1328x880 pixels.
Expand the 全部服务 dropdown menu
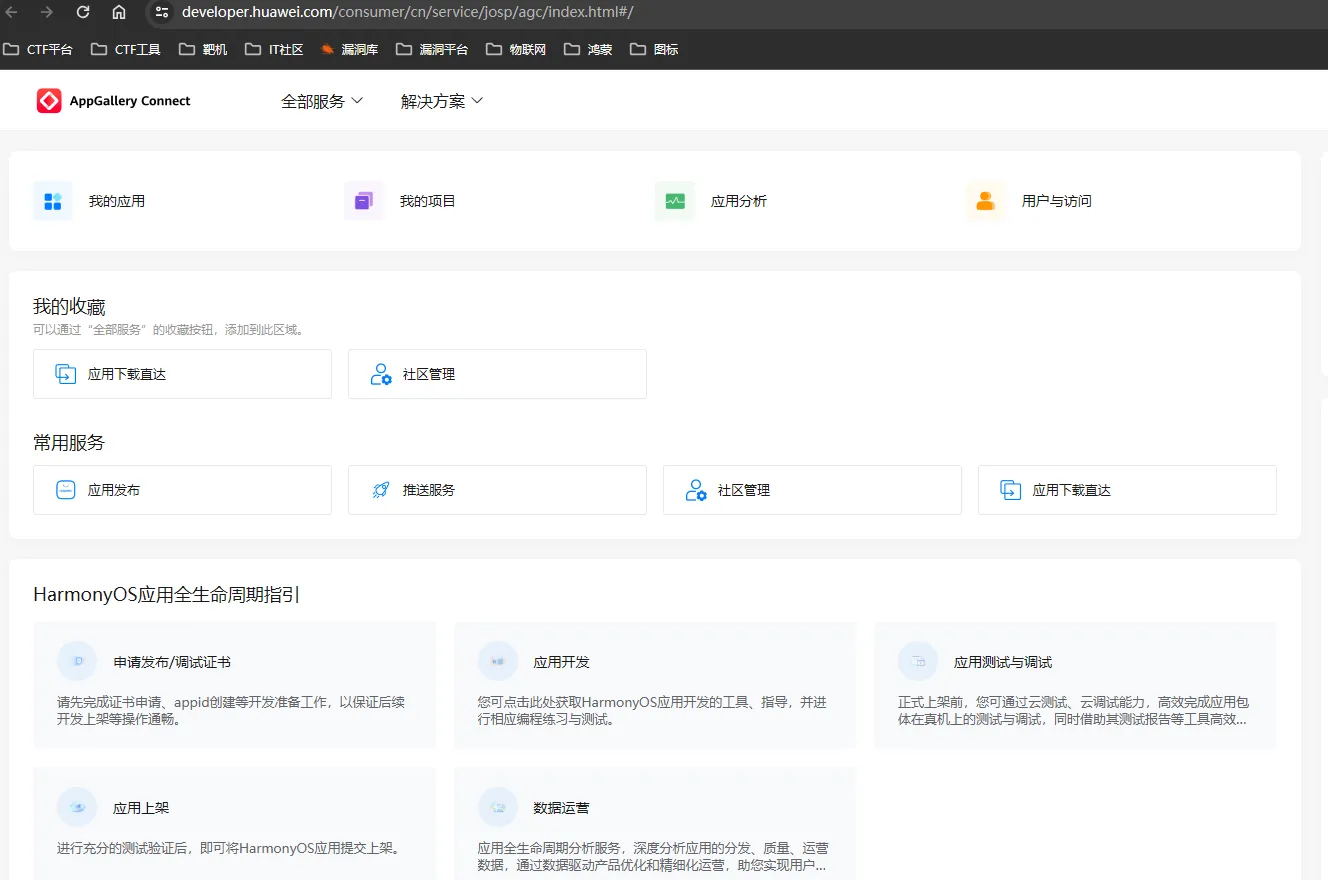click(x=322, y=101)
